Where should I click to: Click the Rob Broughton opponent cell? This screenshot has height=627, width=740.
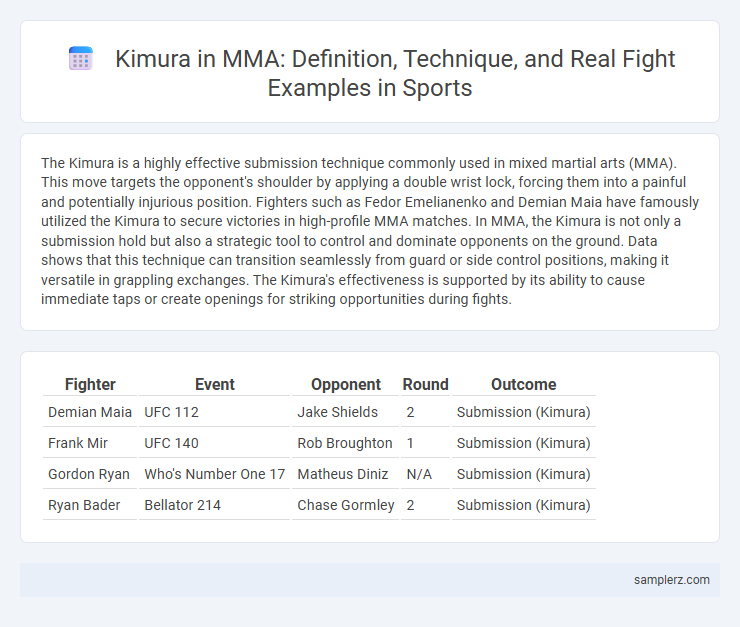345,443
